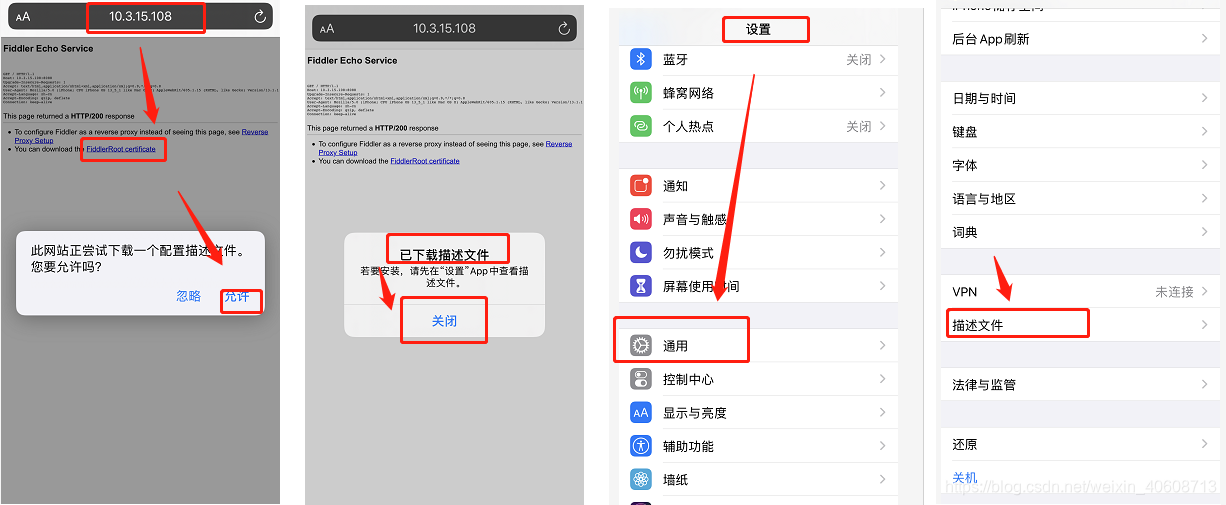This screenshot has height=505, width=1226.
Task: Open Reverse Proxy Setup link behind 允许 dialog
Action: [141, 136]
